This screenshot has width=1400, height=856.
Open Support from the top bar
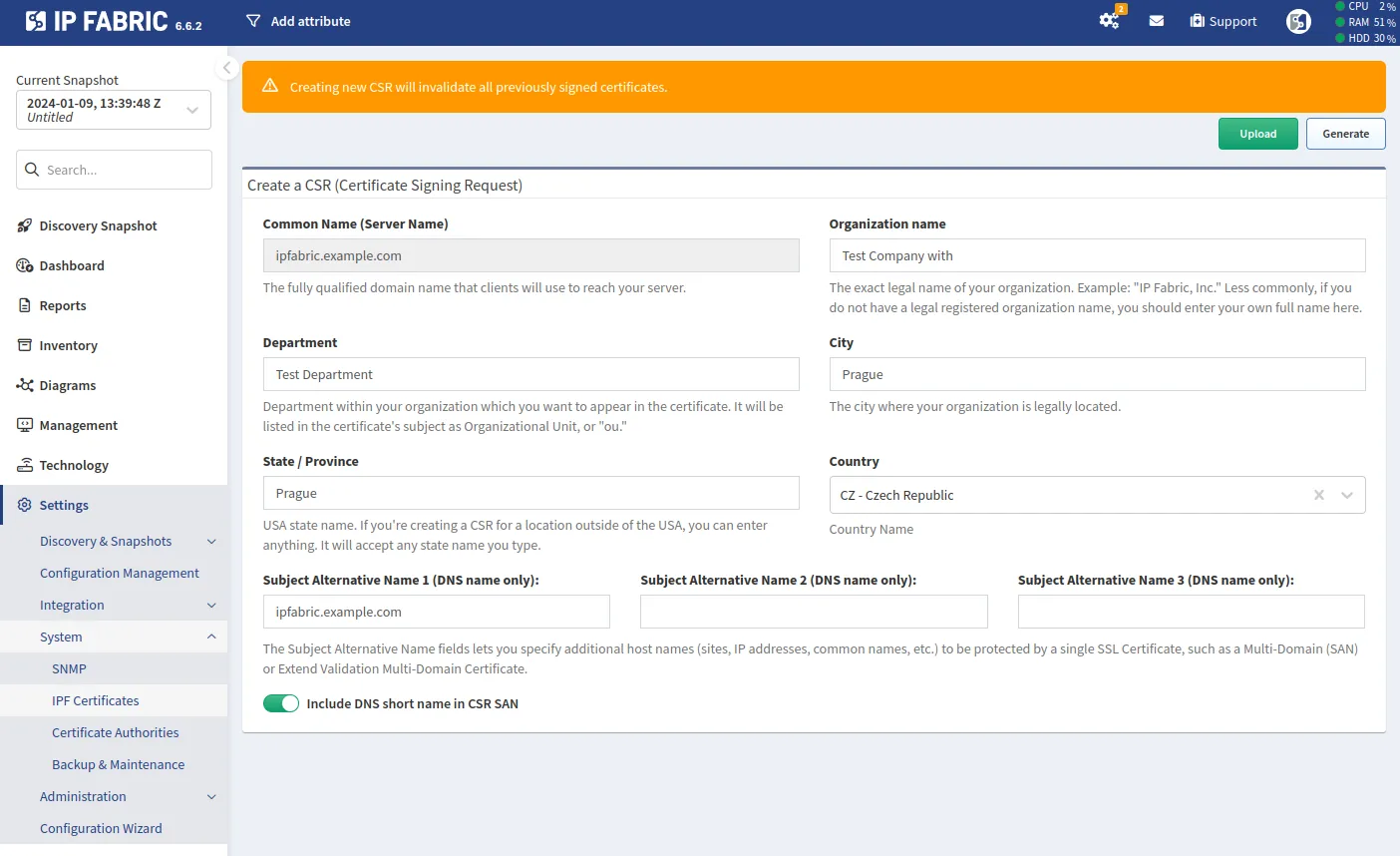pyautogui.click(x=1223, y=20)
